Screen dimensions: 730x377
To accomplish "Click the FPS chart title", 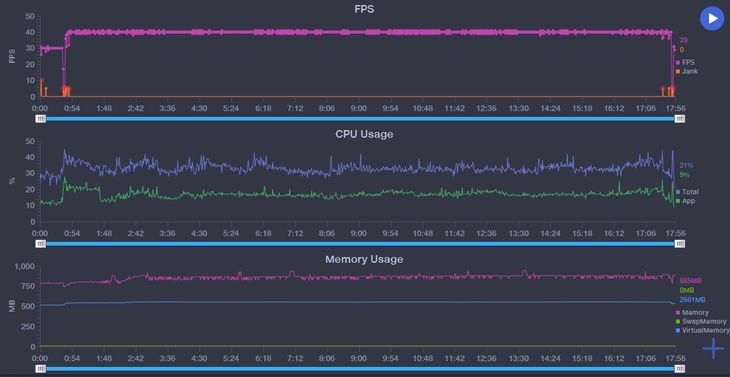I will click(364, 9).
